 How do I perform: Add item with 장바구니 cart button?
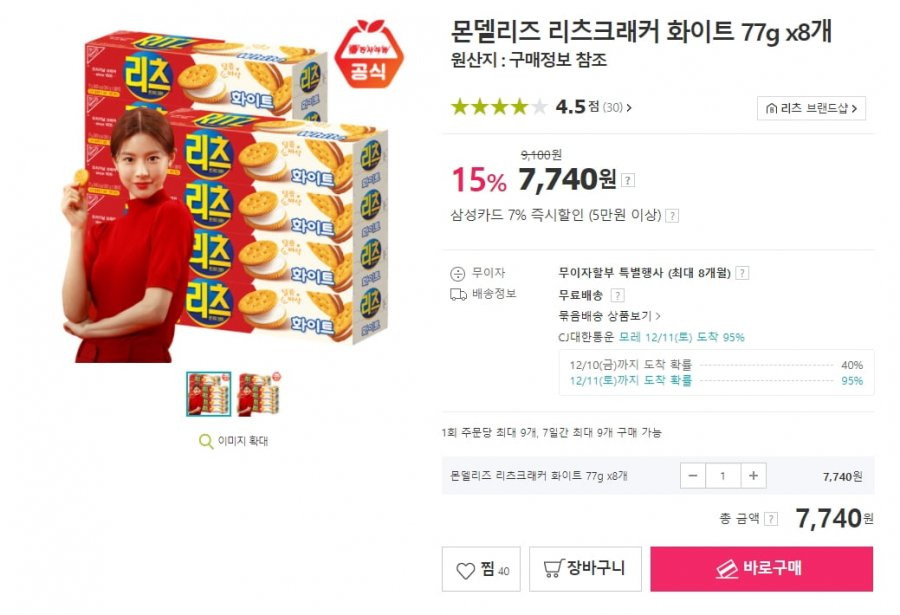pyautogui.click(x=585, y=569)
